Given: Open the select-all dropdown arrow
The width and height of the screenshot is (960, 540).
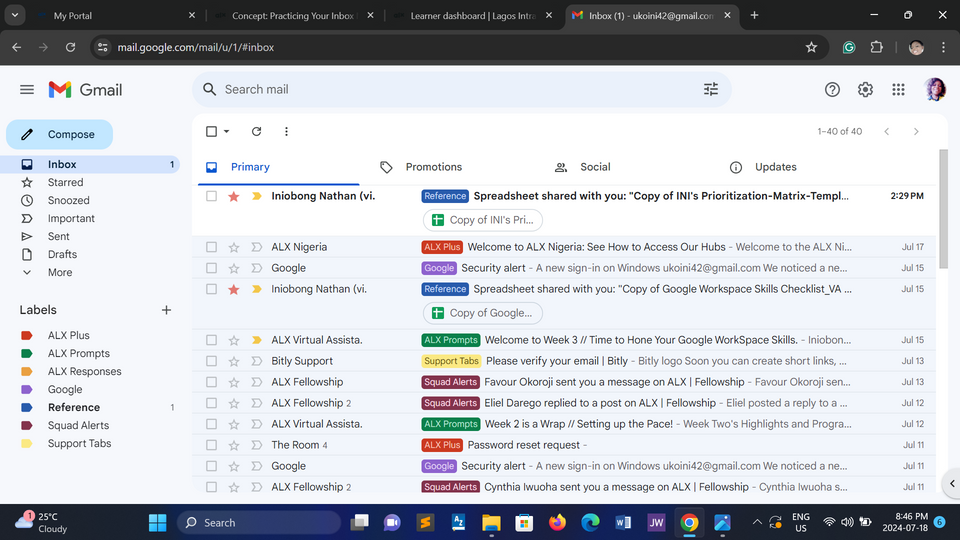Looking at the screenshot, I should 227,132.
